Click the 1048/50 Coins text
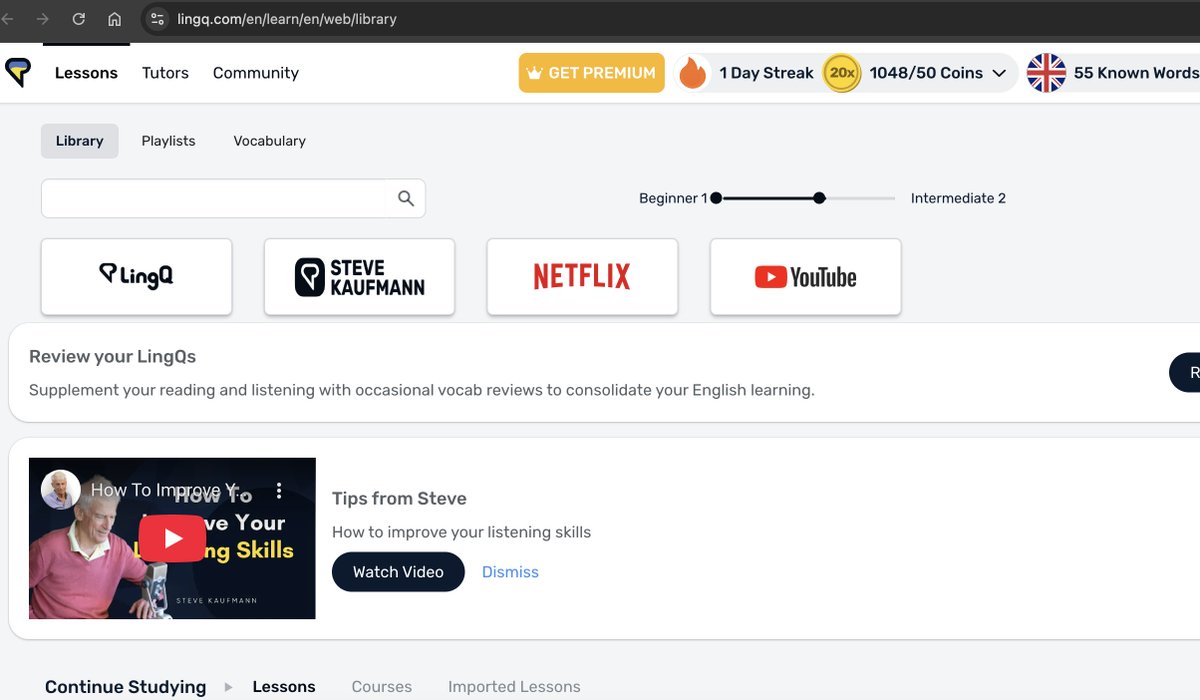1200x700 pixels. 926,73
